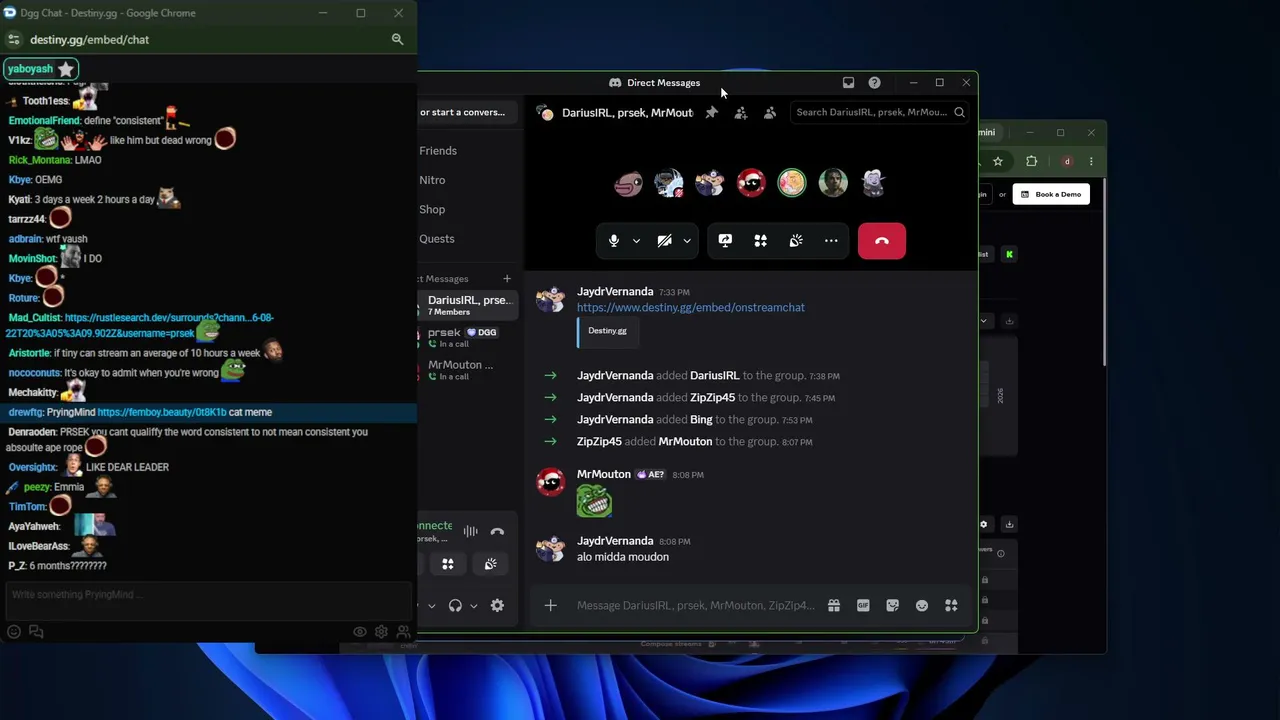Click search magnifier icon in Discord search box
Screen dimensions: 1280x720
(x=959, y=113)
